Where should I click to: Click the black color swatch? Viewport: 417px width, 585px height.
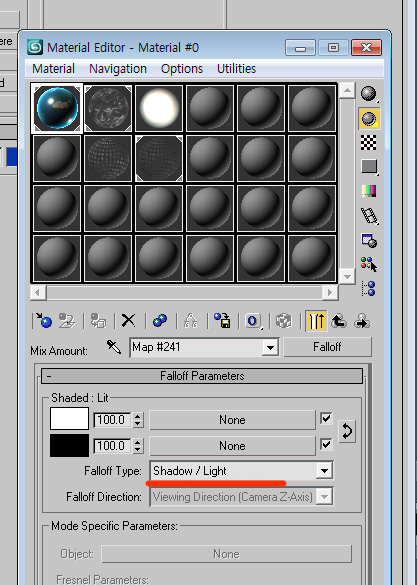click(x=69, y=445)
